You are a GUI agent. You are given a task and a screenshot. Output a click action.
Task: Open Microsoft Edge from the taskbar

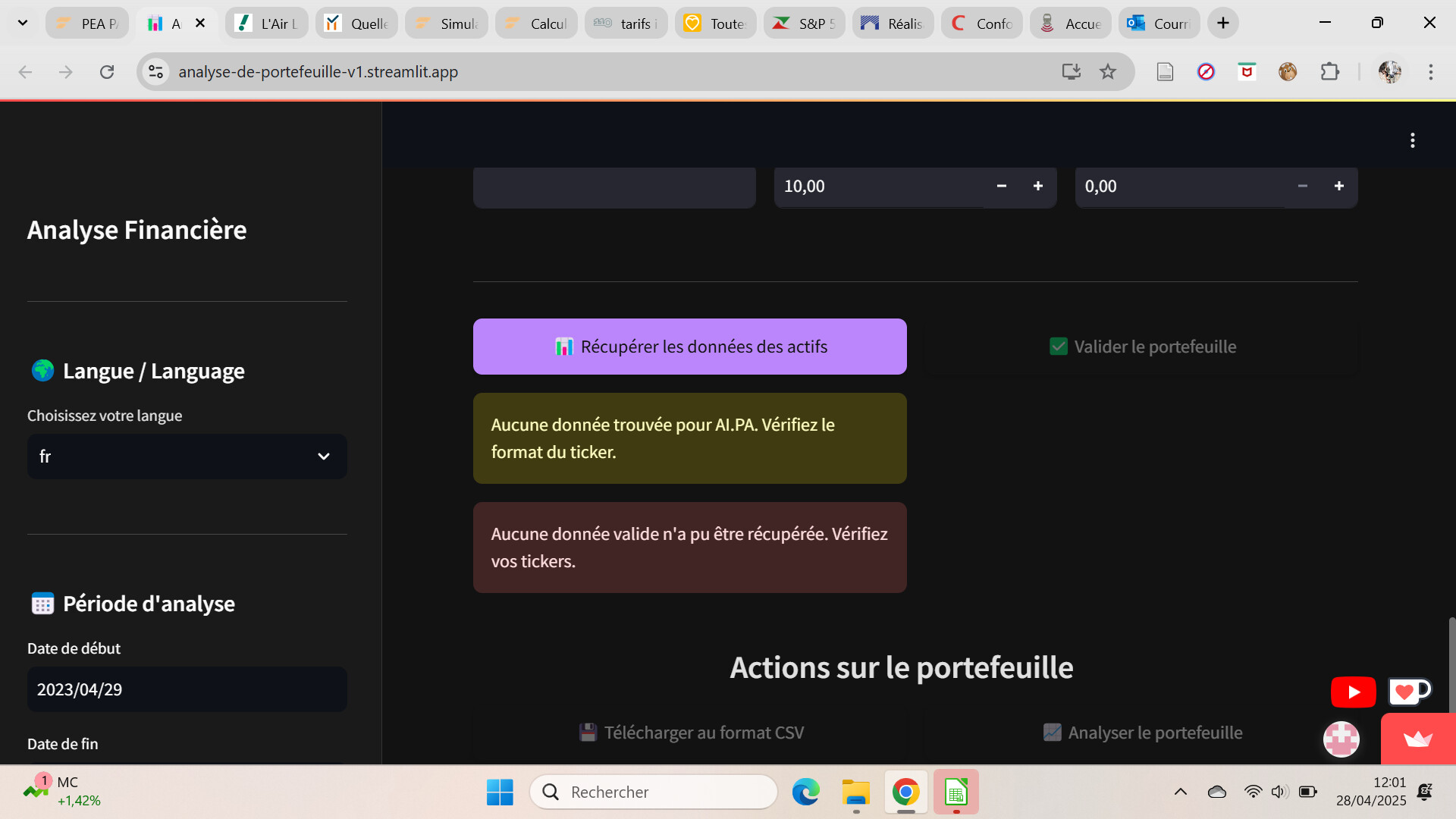pos(805,792)
